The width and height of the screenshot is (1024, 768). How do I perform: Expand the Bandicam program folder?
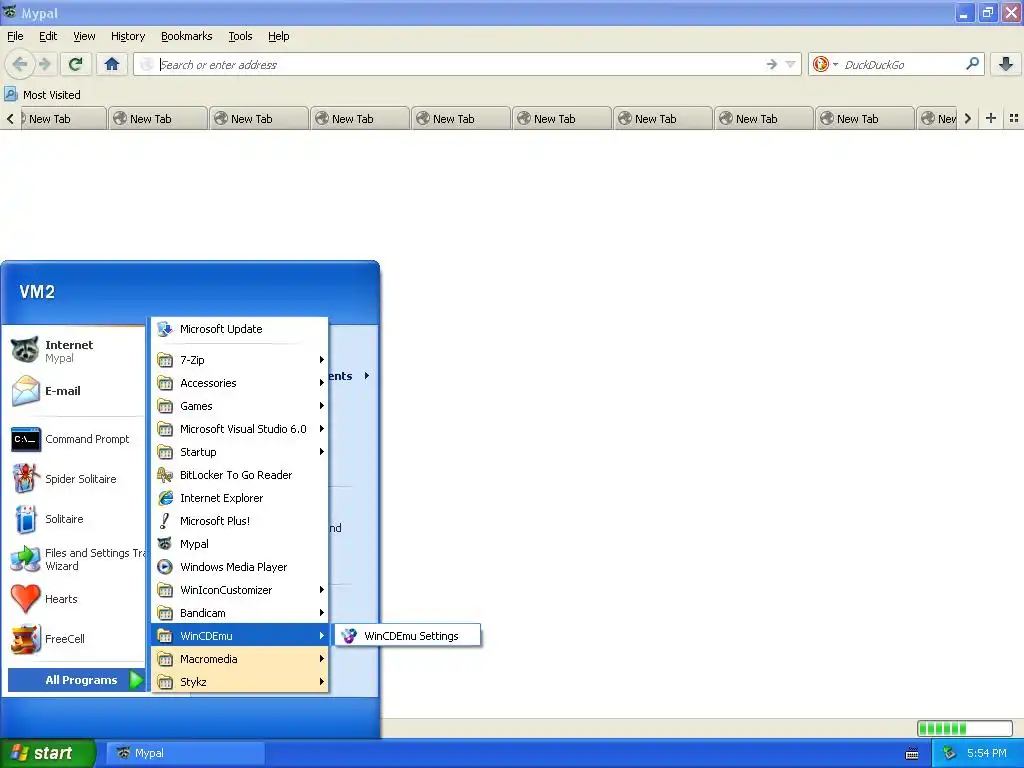click(240, 613)
